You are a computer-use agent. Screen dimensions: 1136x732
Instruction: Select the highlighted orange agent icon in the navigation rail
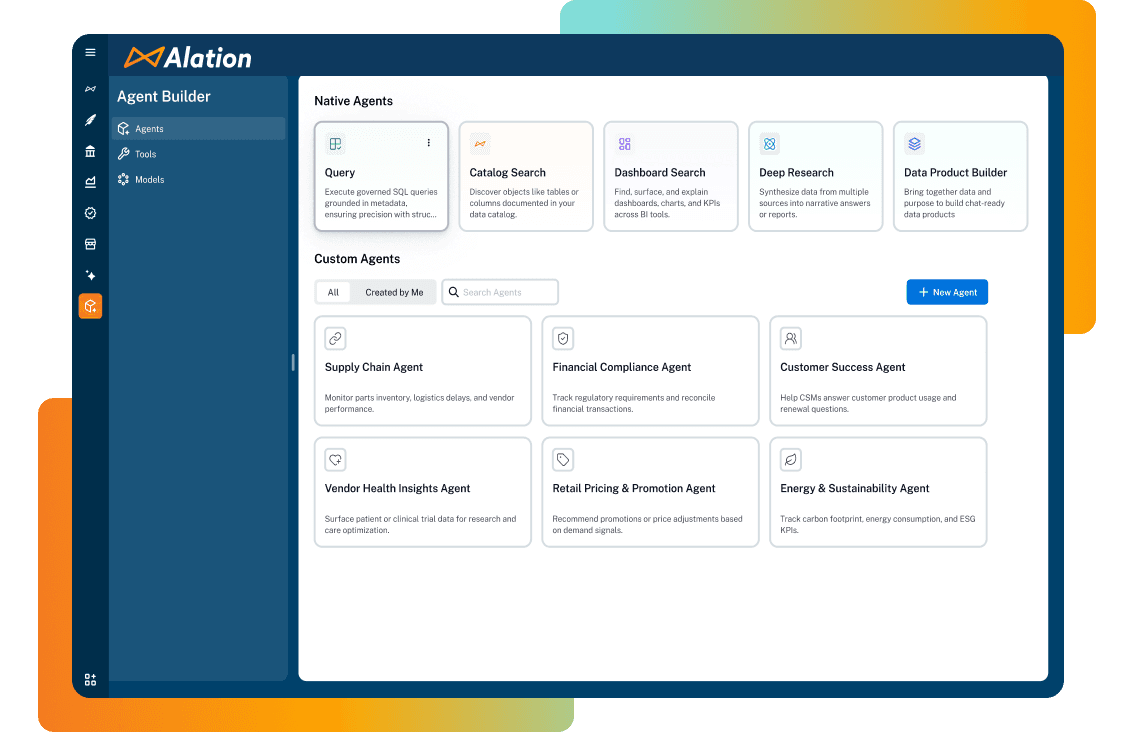pos(90,306)
